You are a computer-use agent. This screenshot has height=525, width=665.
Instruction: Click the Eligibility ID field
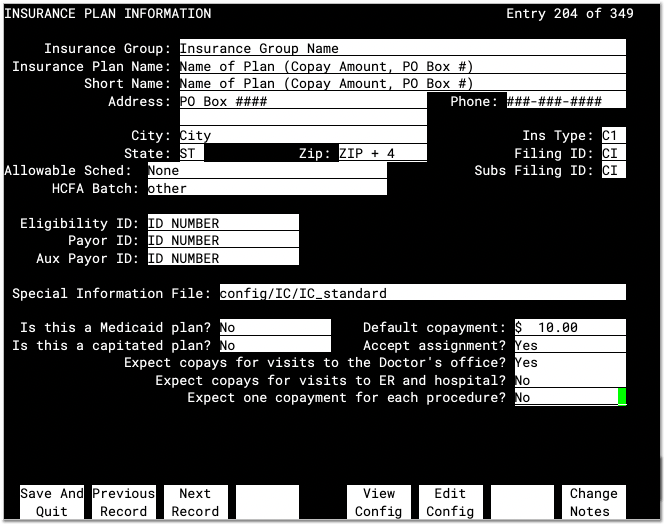[x=223, y=223]
